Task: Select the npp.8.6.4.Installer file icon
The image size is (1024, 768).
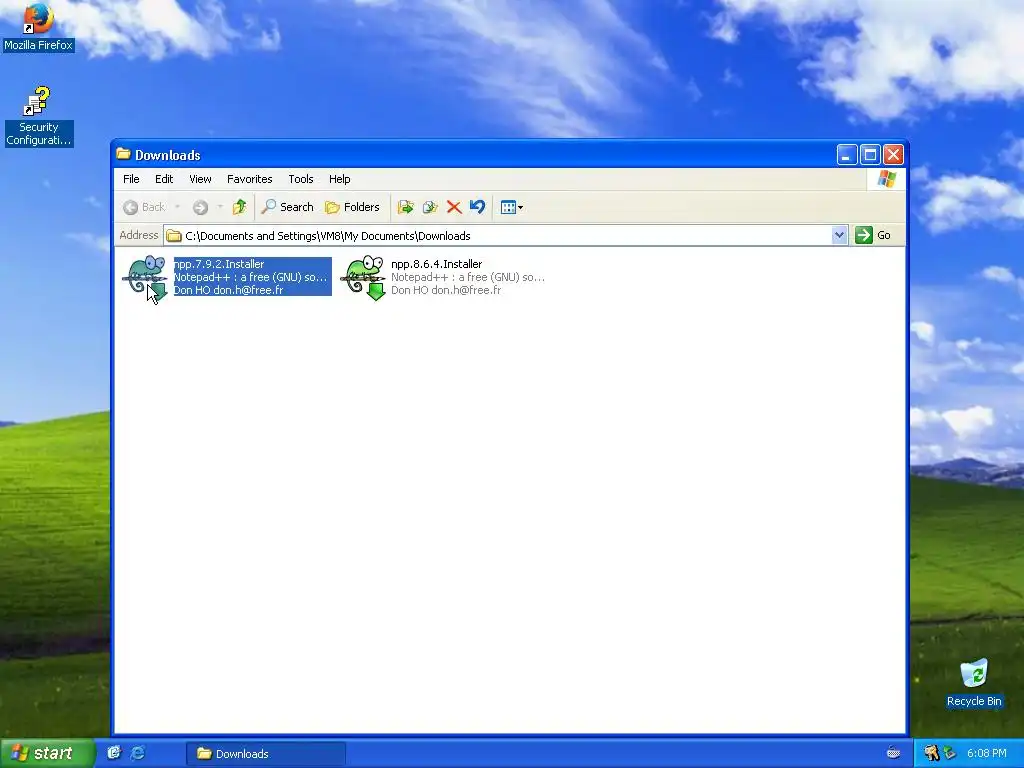Action: 363,278
